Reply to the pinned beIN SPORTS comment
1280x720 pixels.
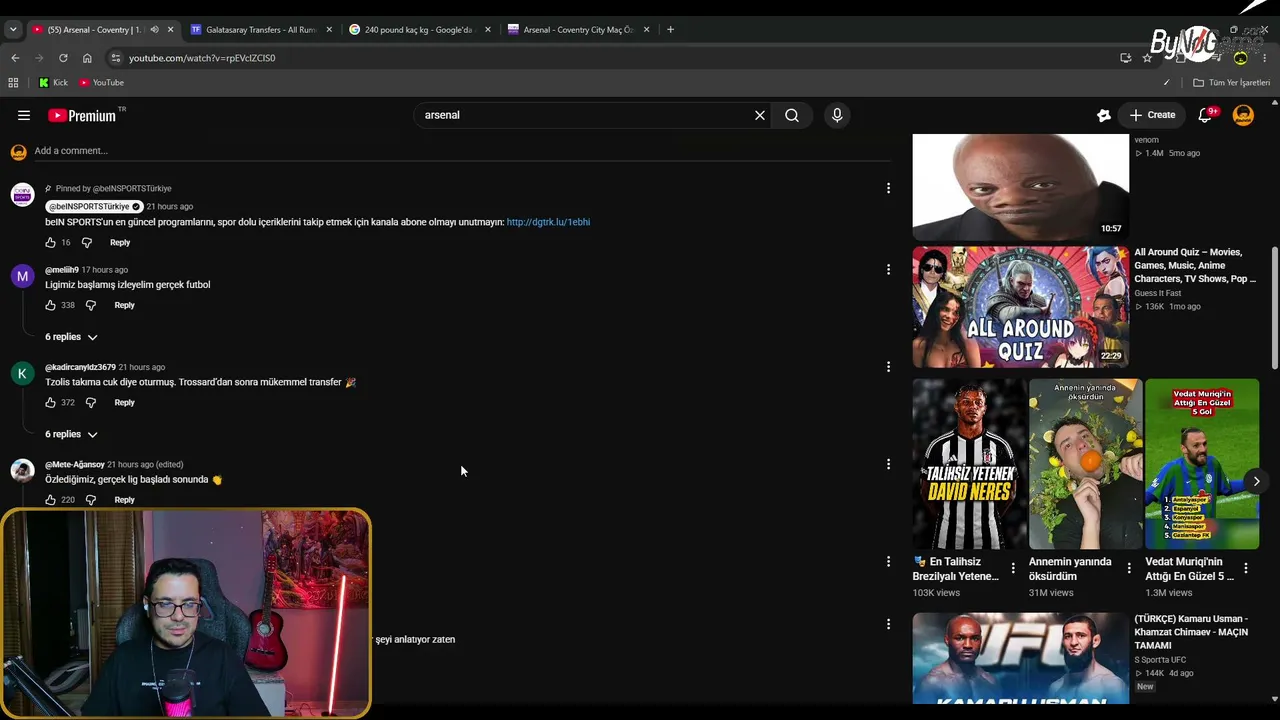click(x=120, y=243)
